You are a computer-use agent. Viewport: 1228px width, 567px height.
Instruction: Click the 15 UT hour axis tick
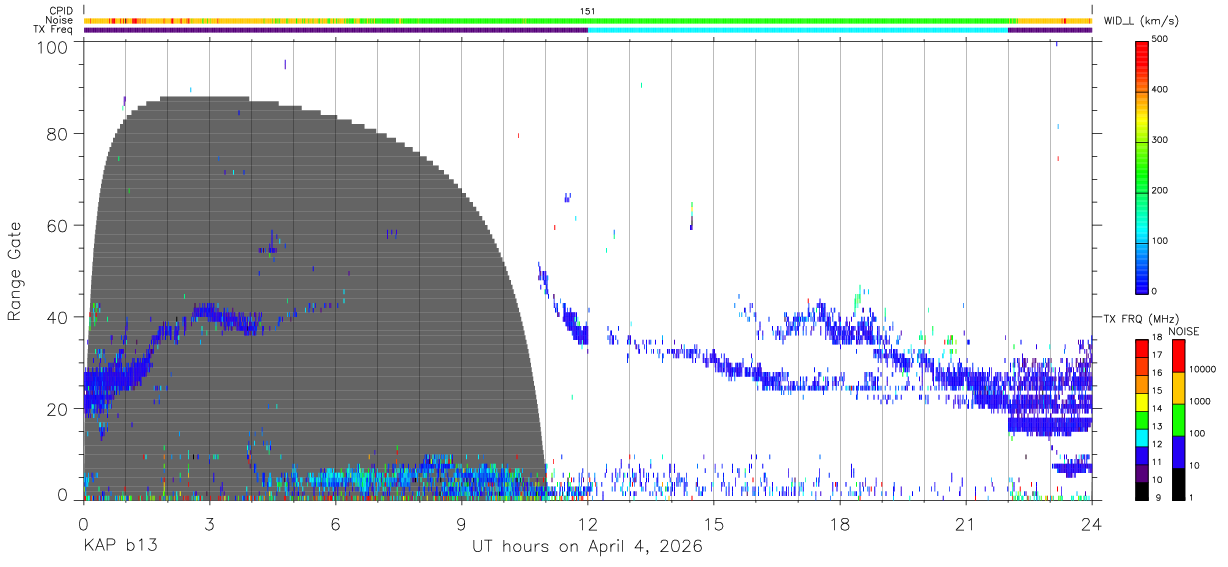point(713,524)
